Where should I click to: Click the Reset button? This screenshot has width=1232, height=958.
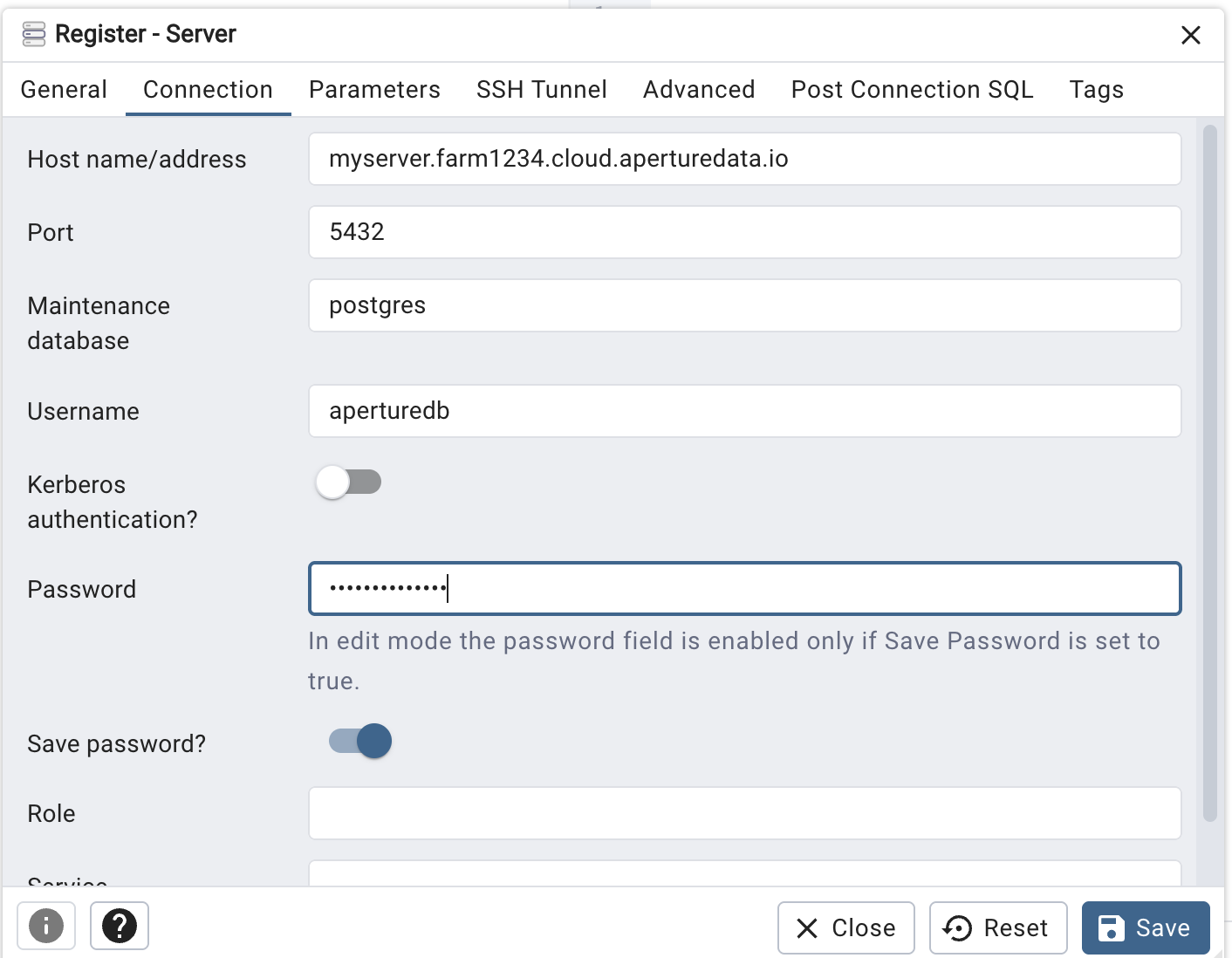pos(998,927)
